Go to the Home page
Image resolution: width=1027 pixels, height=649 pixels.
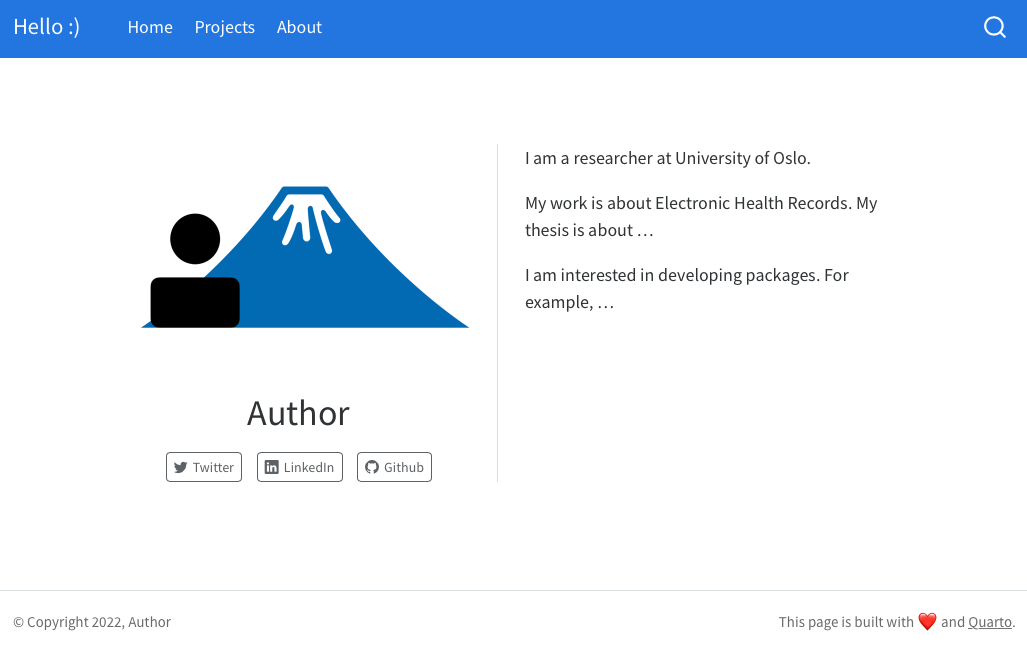[x=150, y=27]
